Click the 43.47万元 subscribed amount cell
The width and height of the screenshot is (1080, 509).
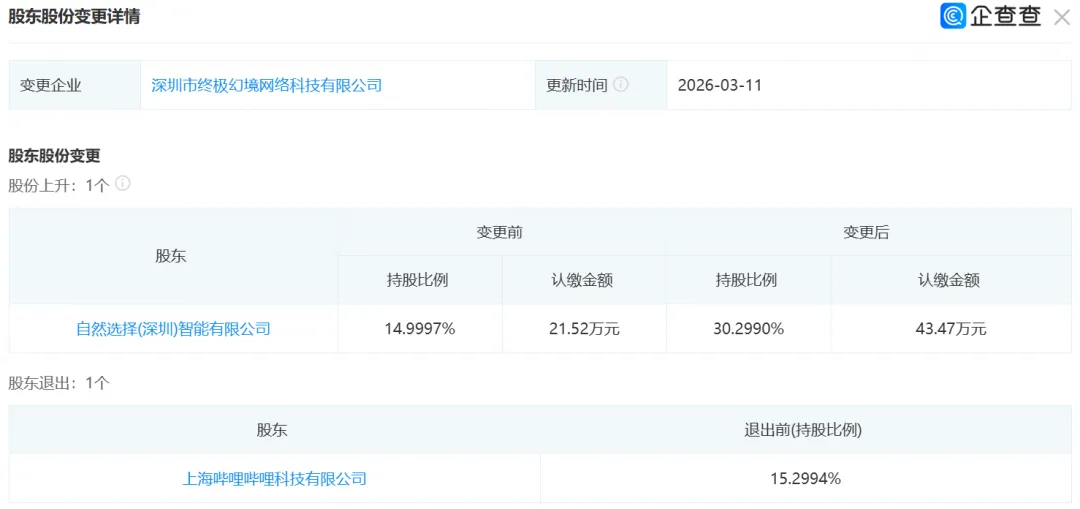pos(952,329)
